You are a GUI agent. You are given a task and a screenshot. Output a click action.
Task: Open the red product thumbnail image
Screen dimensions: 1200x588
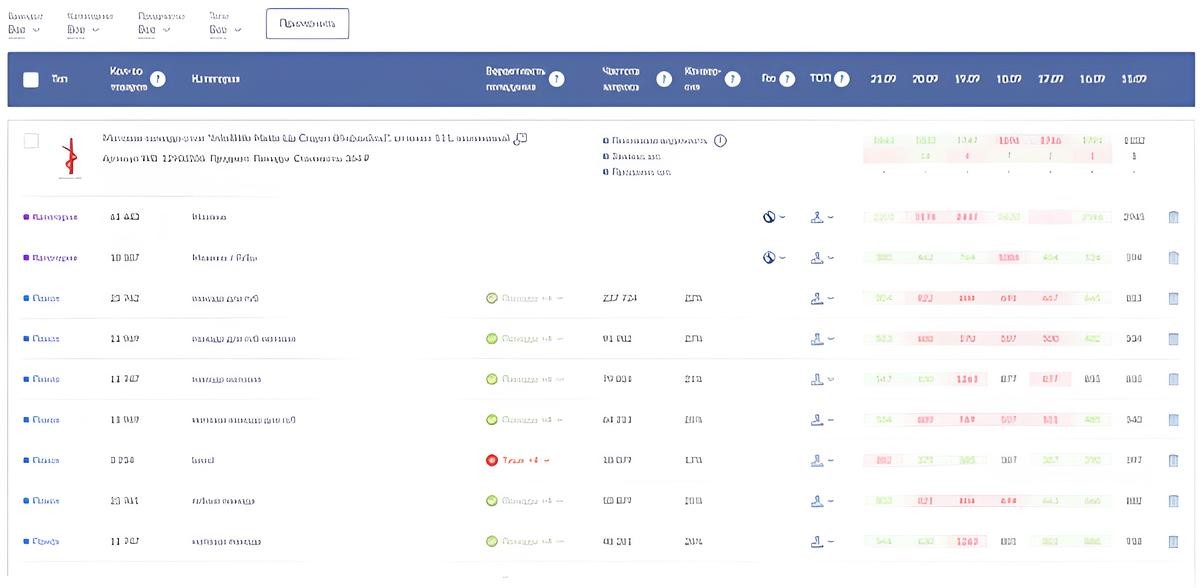[68, 160]
